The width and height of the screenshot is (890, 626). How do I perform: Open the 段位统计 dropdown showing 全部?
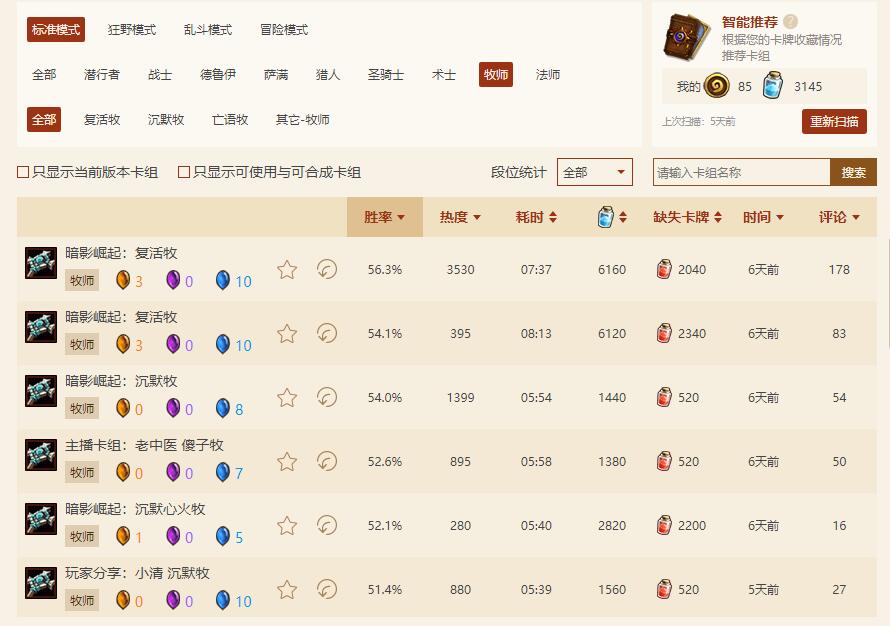point(595,172)
